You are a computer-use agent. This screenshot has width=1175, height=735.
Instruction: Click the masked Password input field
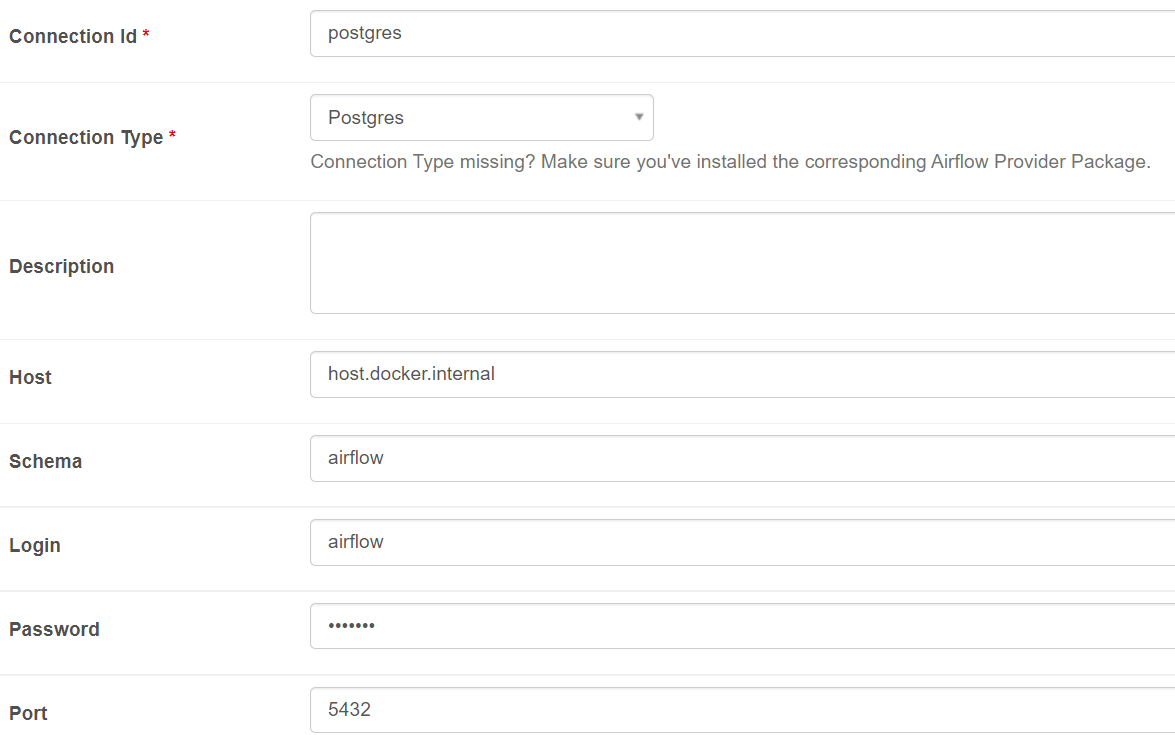coord(743,626)
